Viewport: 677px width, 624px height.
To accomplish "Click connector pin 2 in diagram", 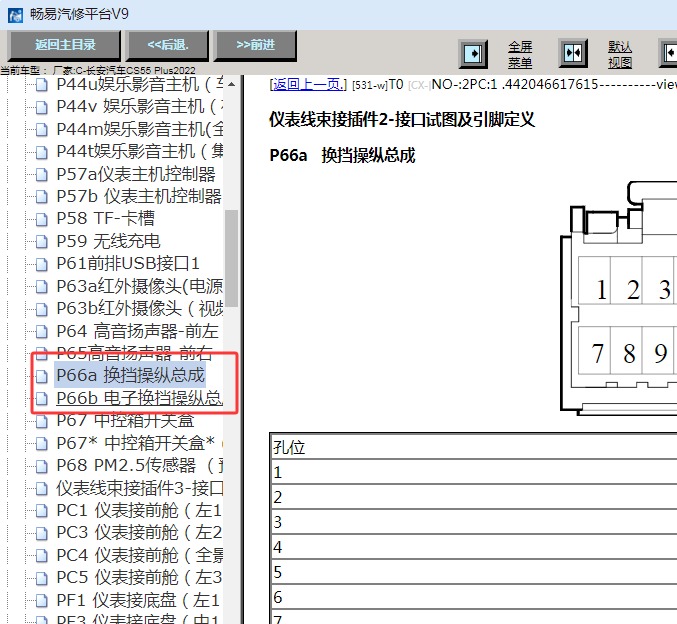I will point(626,281).
